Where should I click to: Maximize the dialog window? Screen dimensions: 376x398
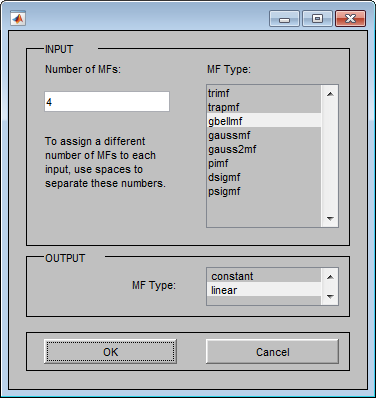[317, 18]
